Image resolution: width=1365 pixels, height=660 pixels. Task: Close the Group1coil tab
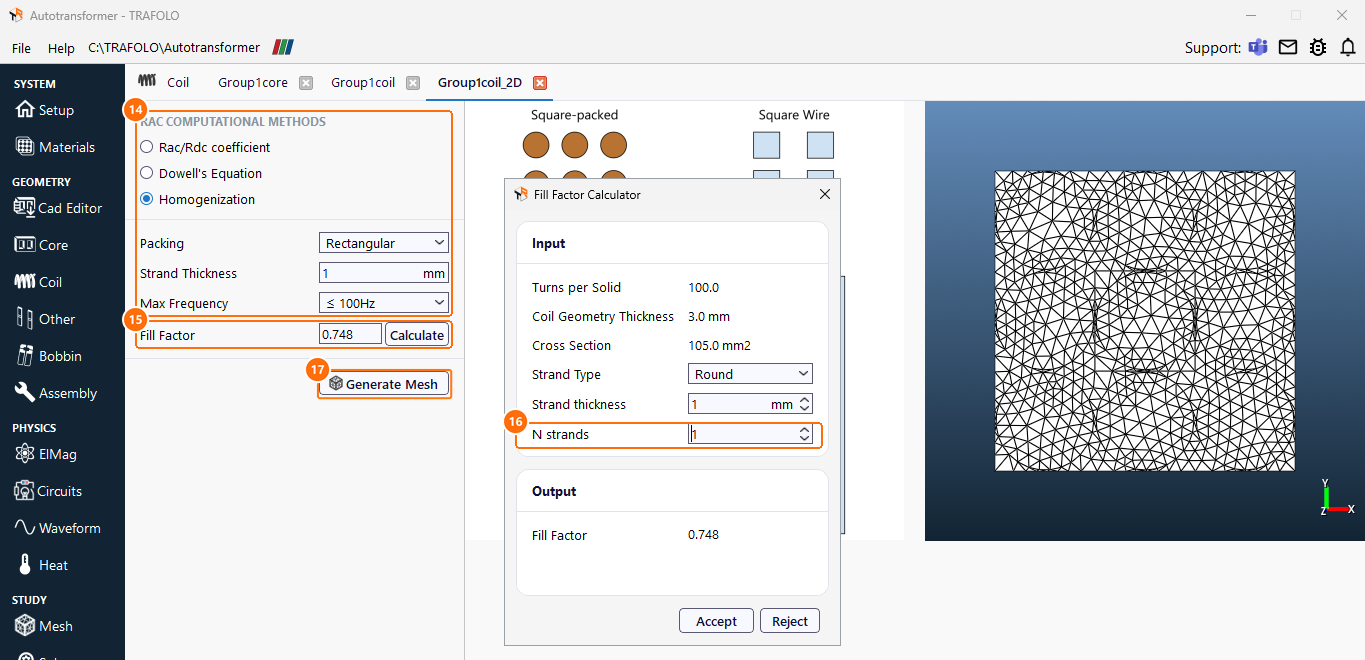coord(413,83)
